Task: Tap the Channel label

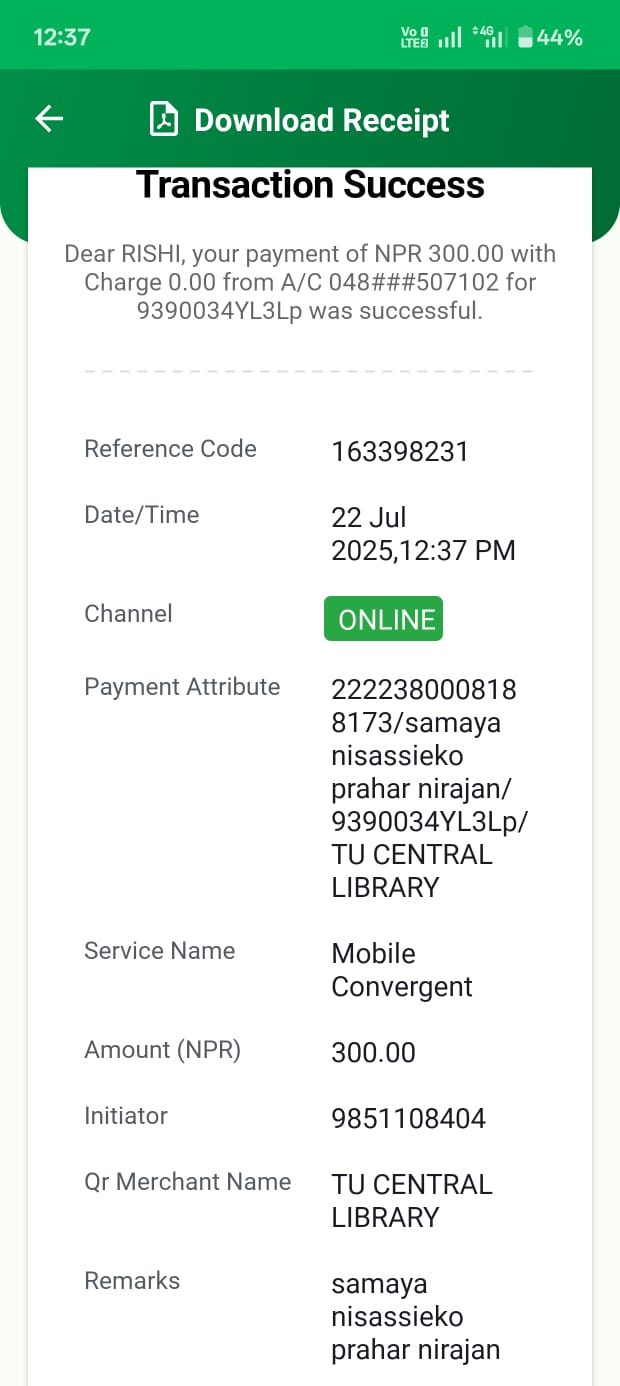Action: [x=128, y=613]
